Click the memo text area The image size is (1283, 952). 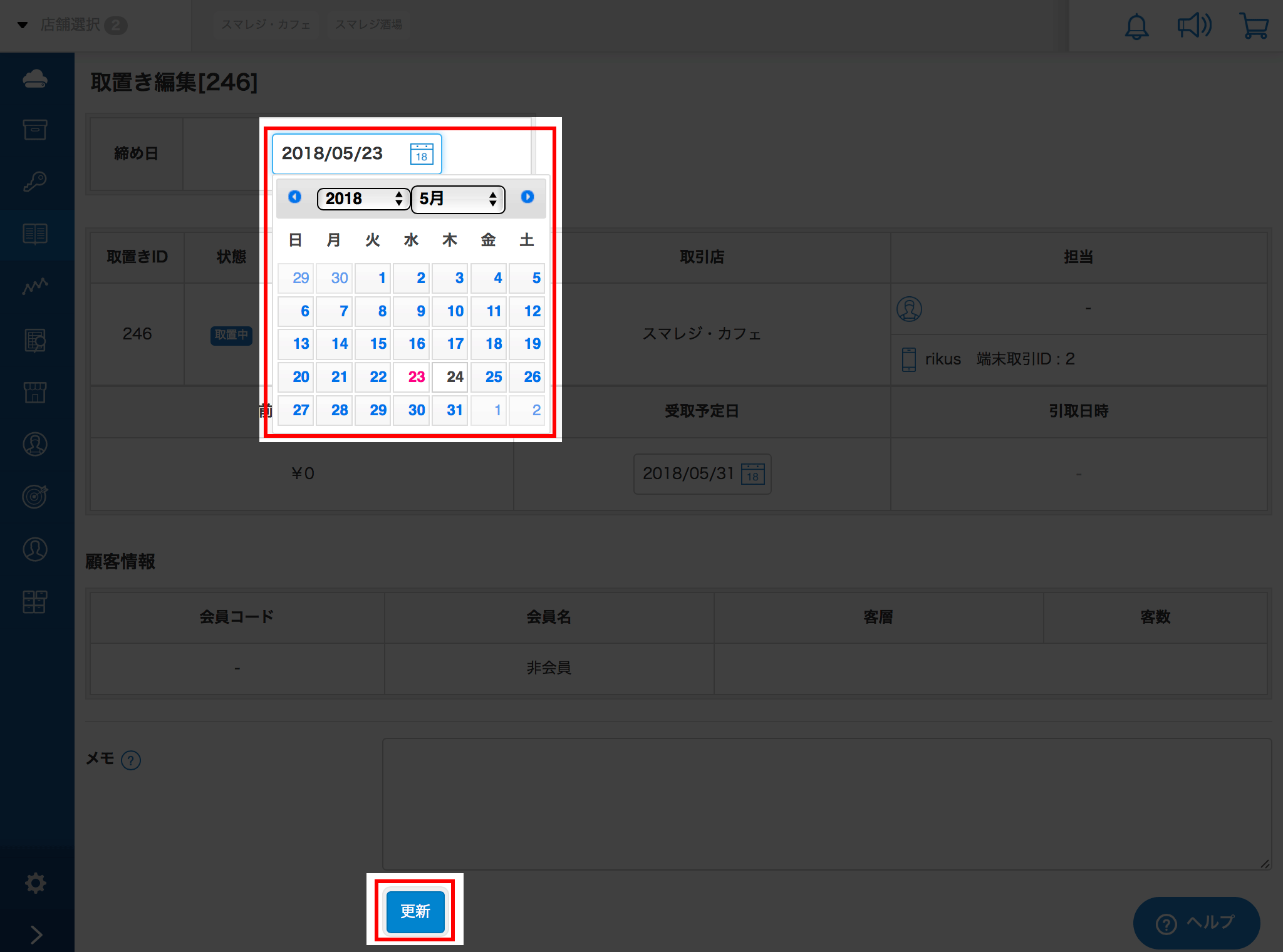pos(827,804)
